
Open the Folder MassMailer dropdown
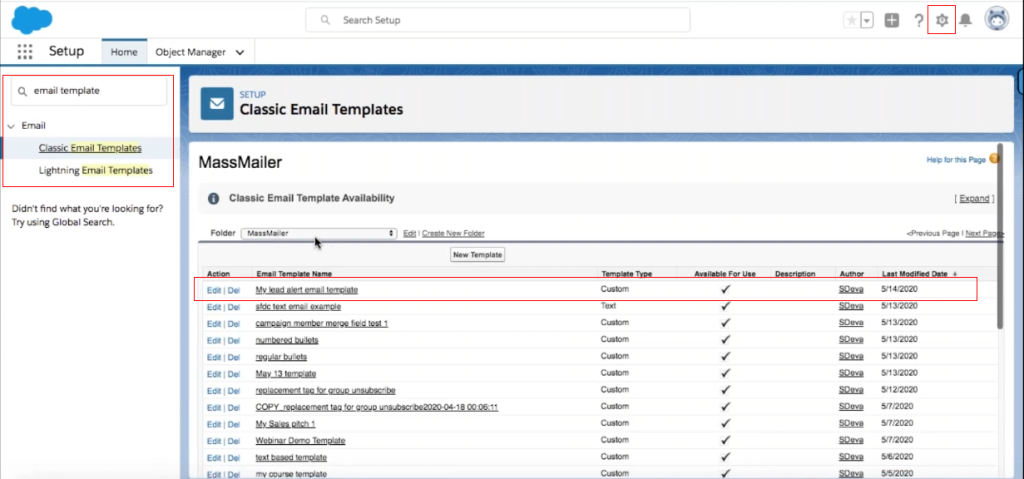319,233
